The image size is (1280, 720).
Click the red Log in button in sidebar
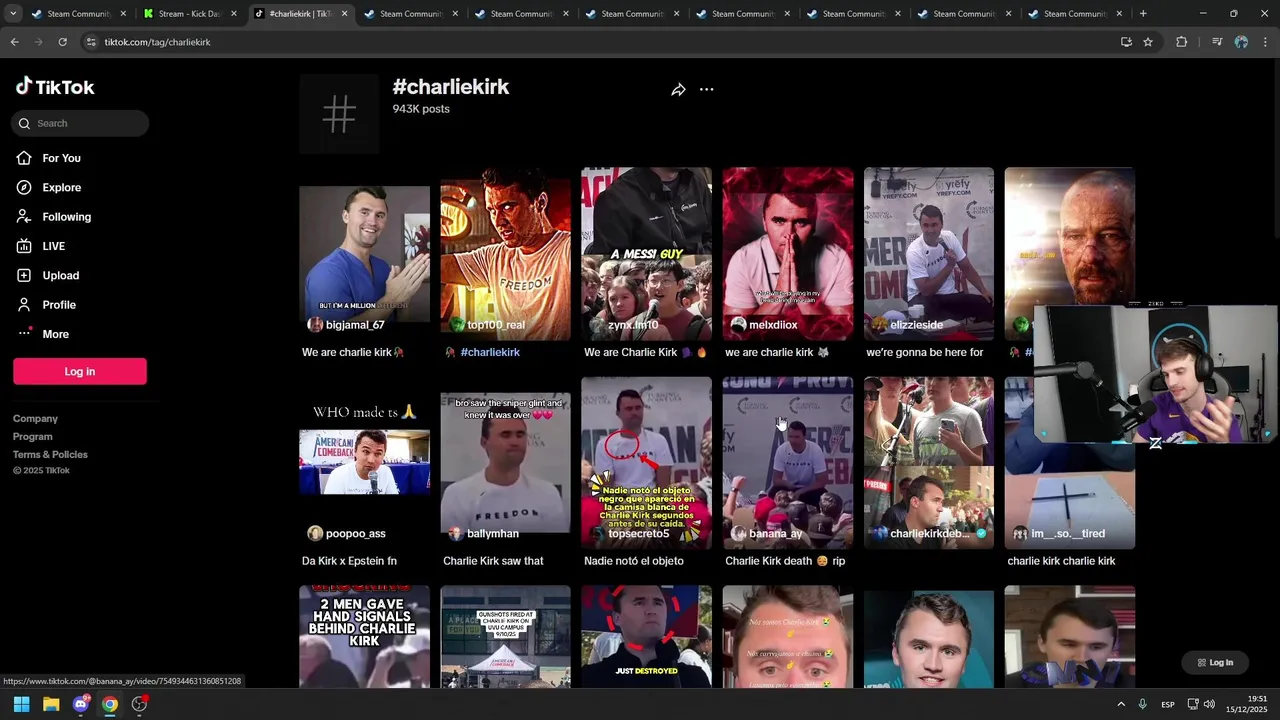point(80,371)
